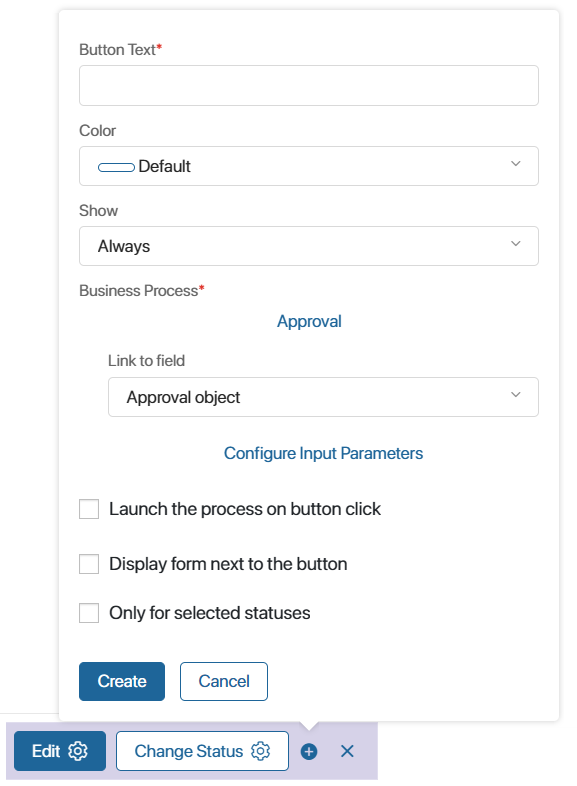Click the plus icon to add a button
The image size is (577, 786).
click(309, 751)
